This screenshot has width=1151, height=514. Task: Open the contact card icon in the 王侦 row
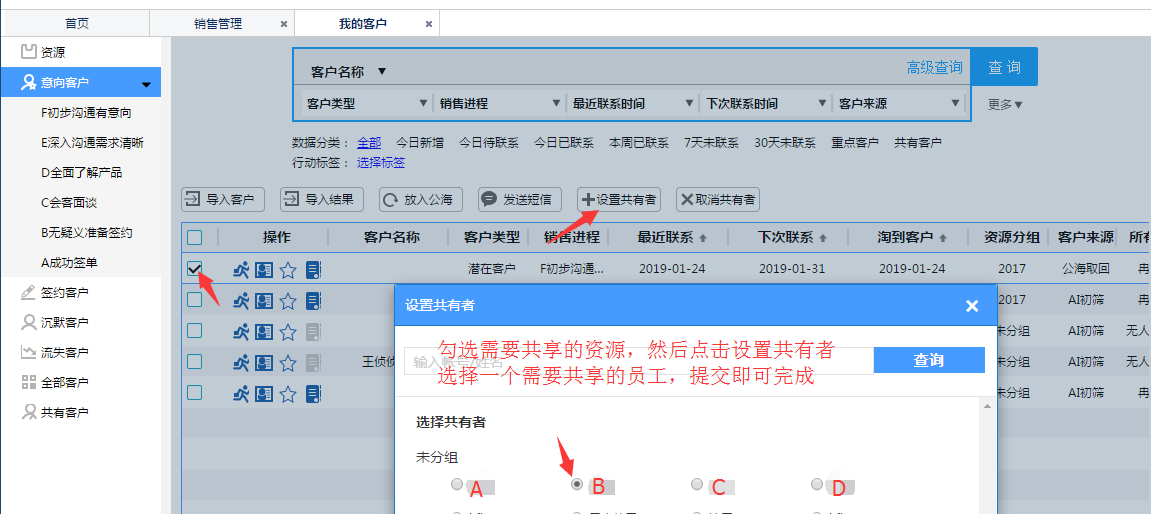tap(264, 362)
